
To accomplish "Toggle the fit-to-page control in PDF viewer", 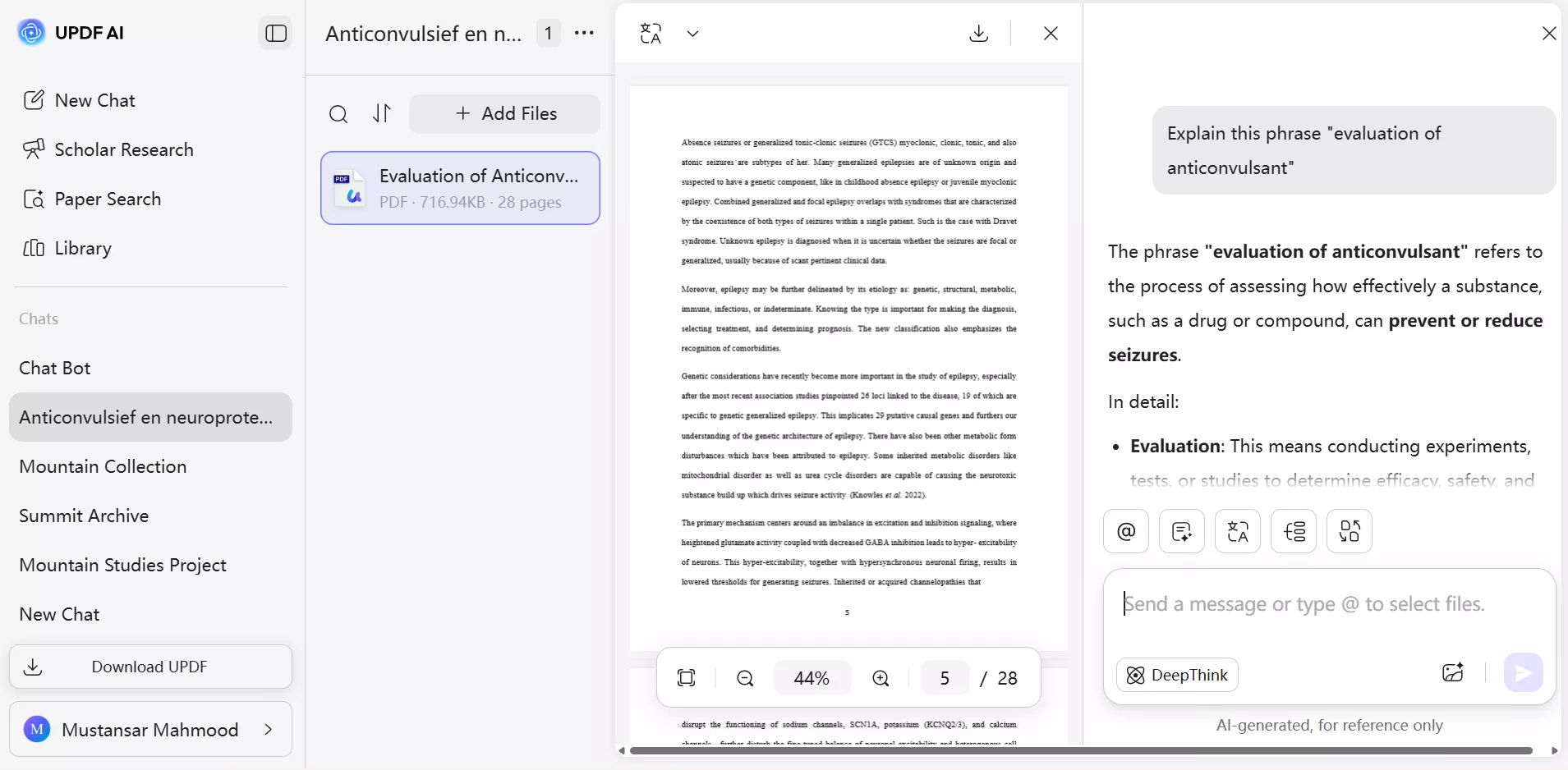I will (x=687, y=678).
